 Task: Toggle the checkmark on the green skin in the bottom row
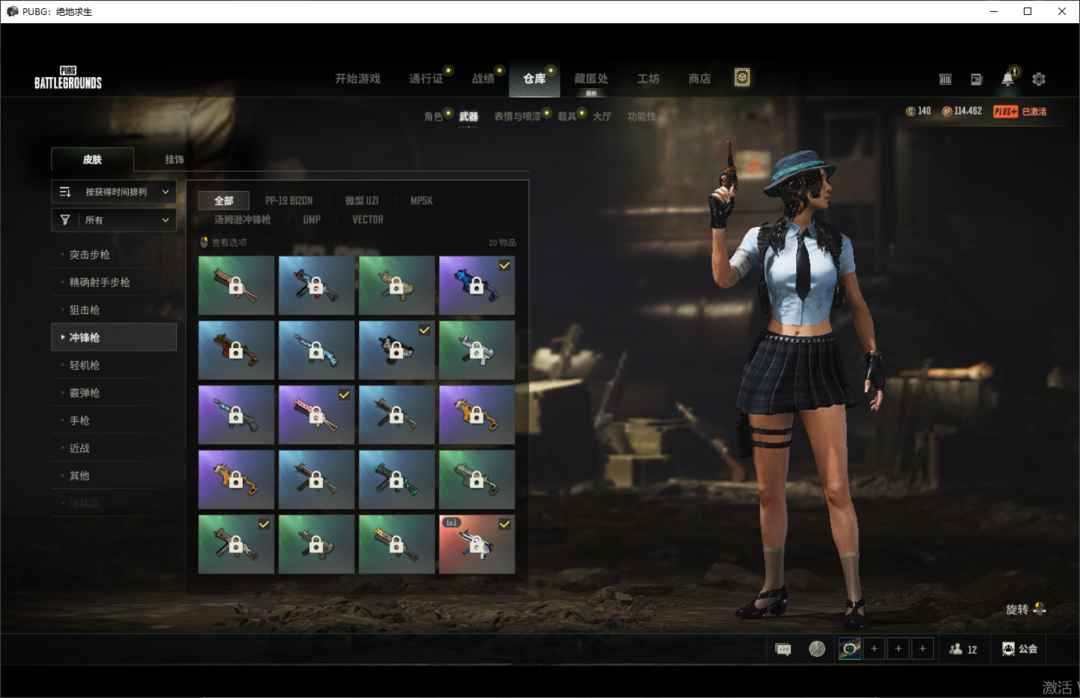click(x=264, y=524)
